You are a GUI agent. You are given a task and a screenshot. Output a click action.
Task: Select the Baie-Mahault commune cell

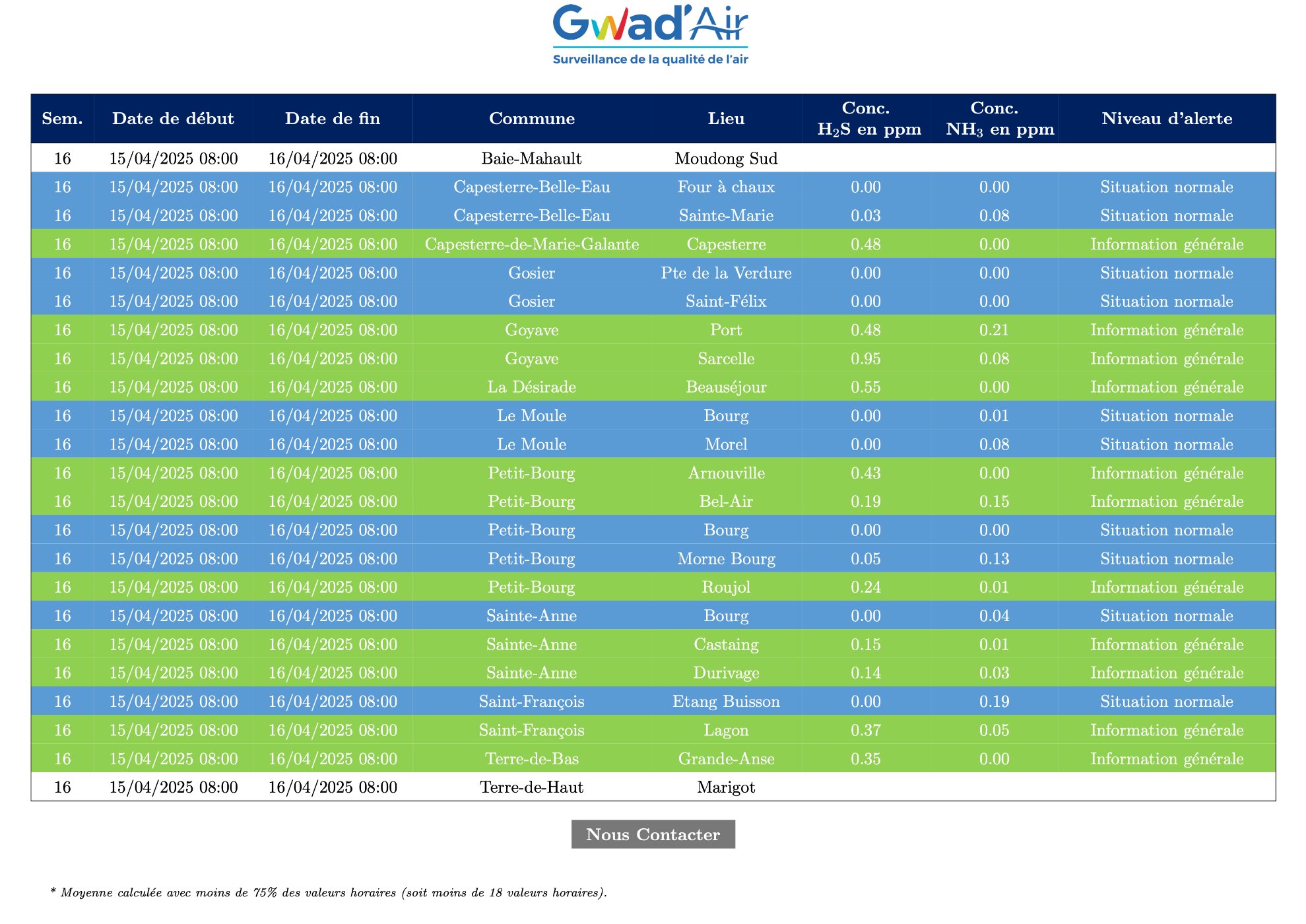coord(532,158)
